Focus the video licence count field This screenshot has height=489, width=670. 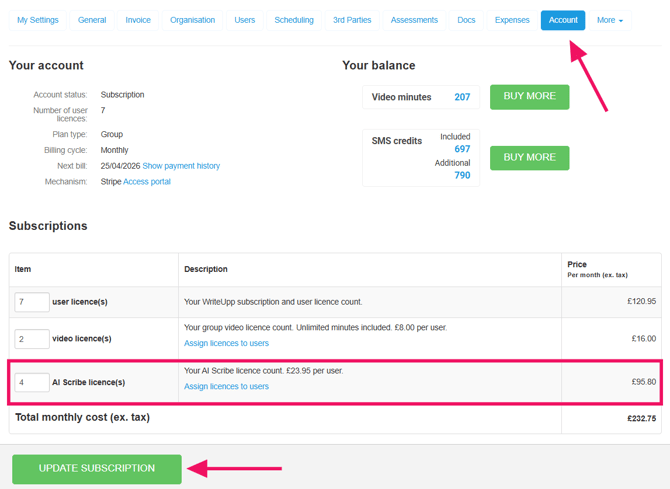pyautogui.click(x=32, y=339)
